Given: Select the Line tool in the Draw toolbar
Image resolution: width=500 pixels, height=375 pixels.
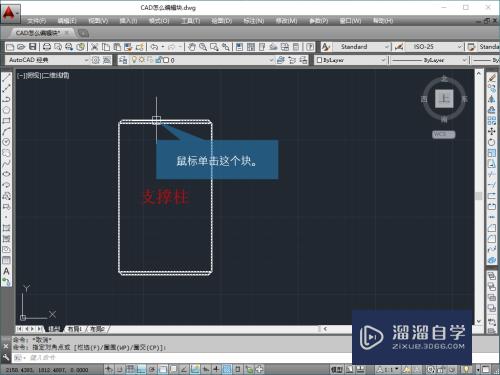Looking at the screenshot, I should pos(6,78).
